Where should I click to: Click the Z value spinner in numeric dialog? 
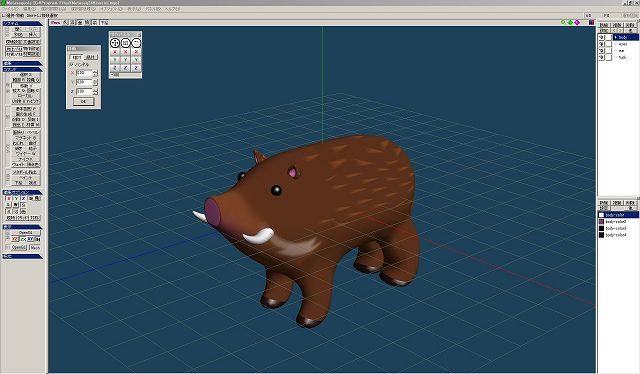click(96, 91)
